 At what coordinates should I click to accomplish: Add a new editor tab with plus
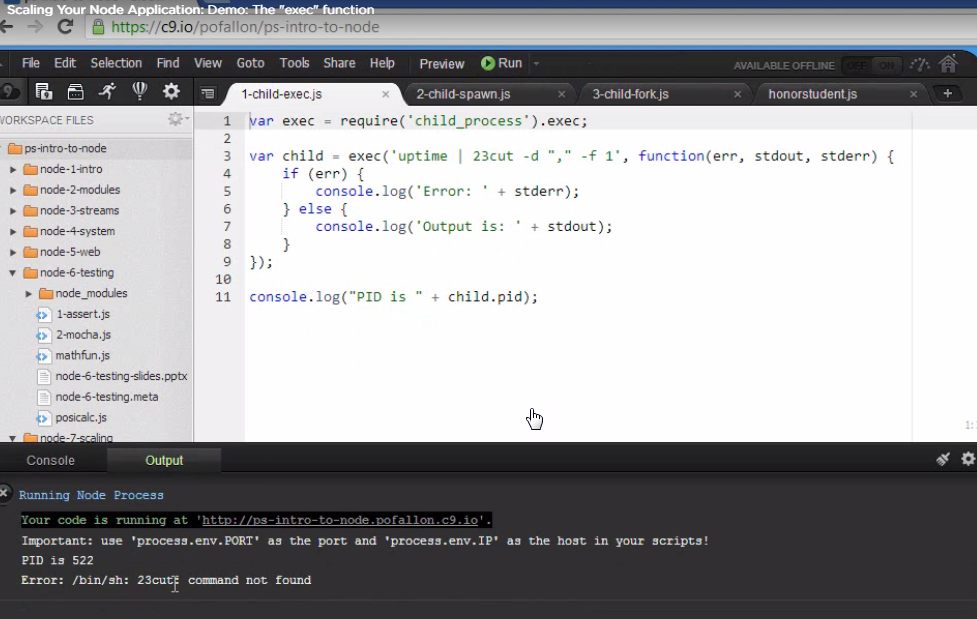coord(948,94)
